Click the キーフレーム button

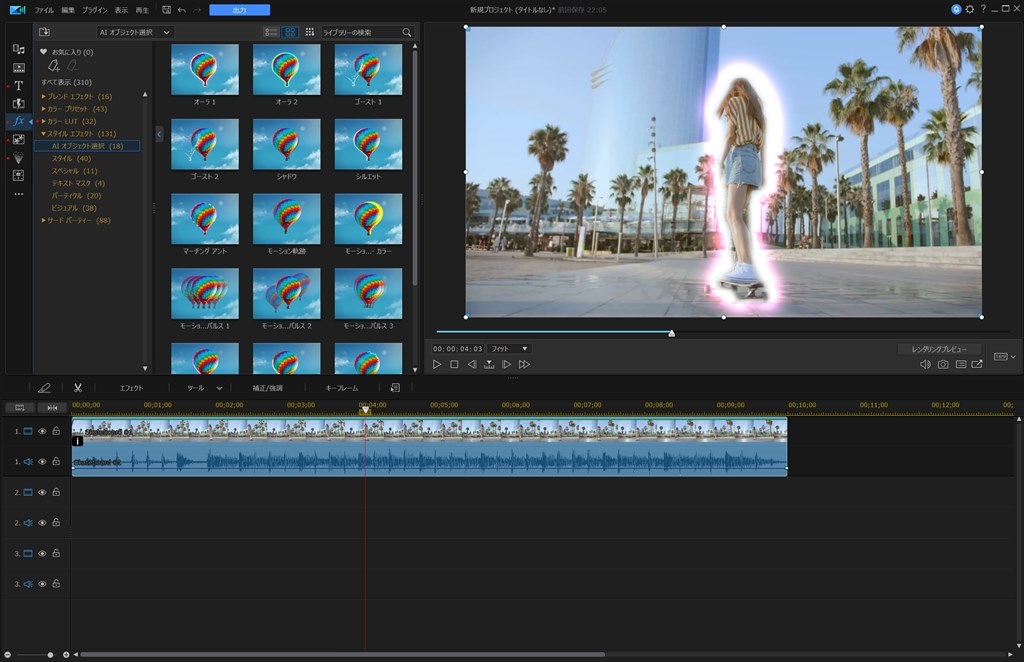coord(341,387)
